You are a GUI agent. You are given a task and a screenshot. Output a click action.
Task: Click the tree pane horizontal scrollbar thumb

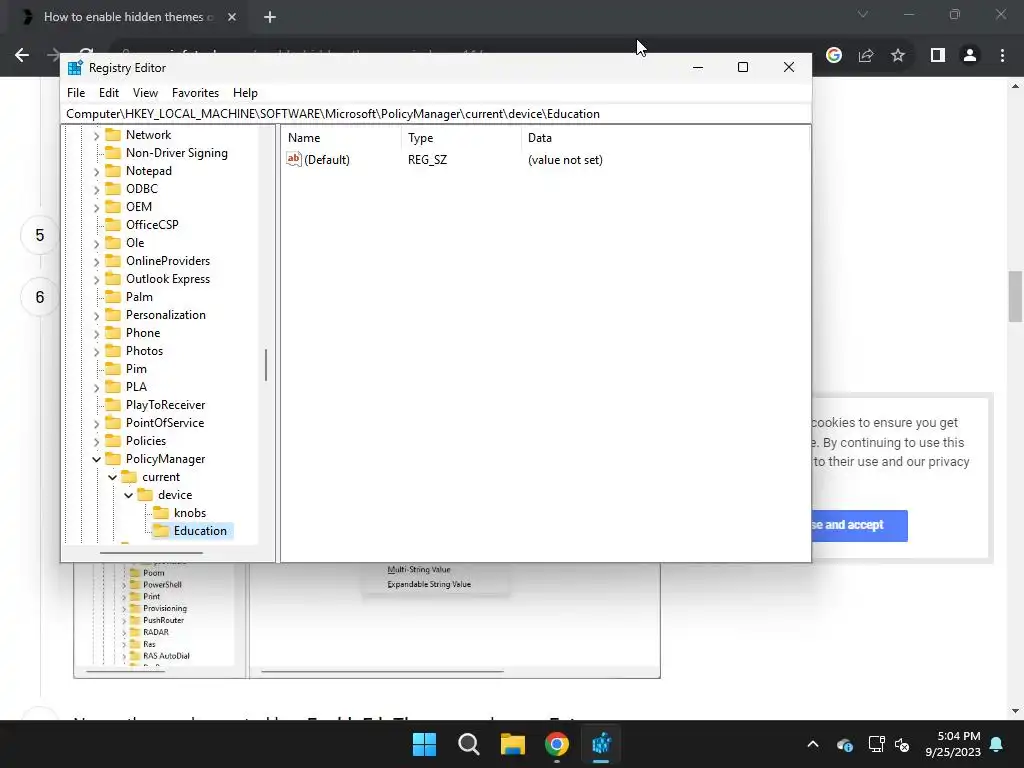(151, 553)
